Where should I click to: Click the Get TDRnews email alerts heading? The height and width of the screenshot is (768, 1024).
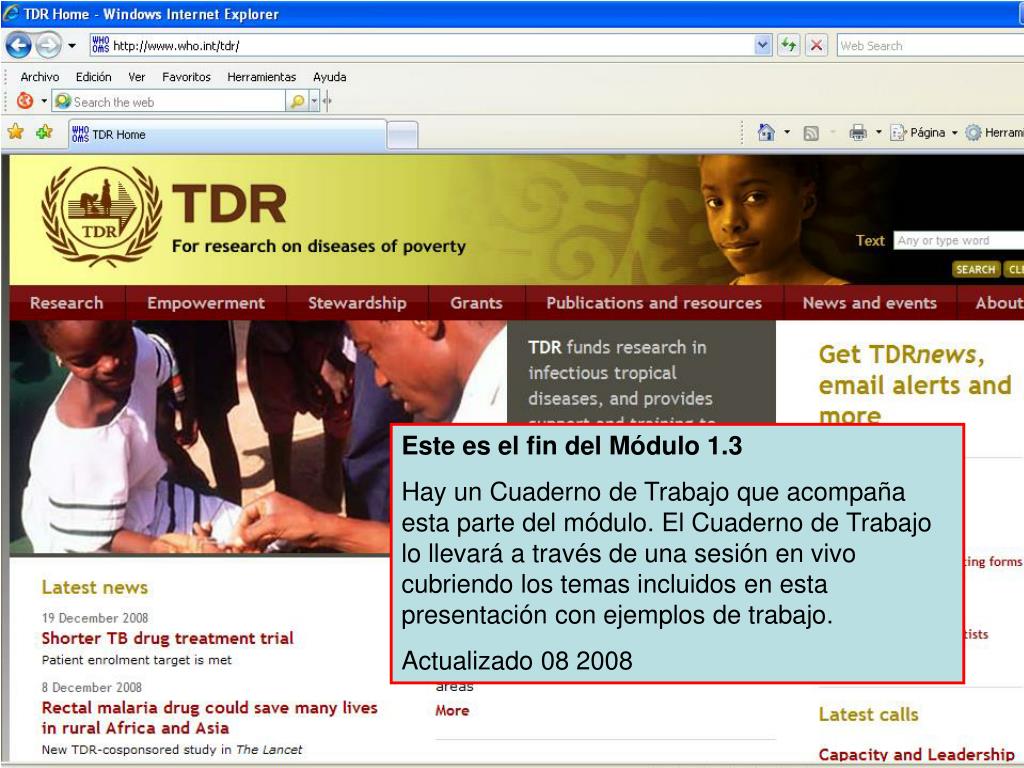[x=914, y=385]
